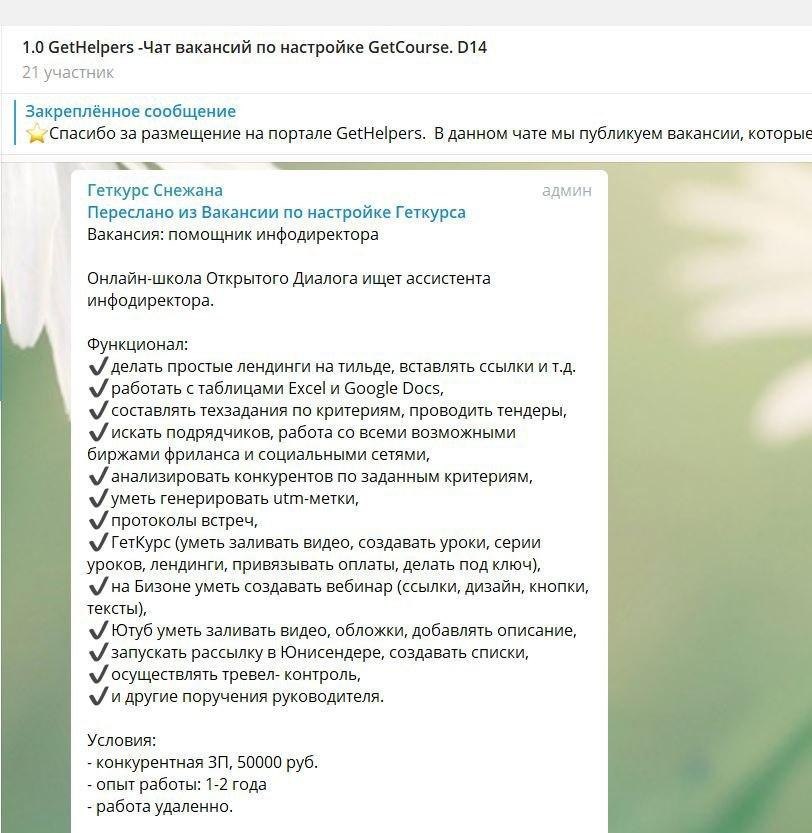Screen dimensions: 812x833
Task: Click checkmark beside 'протоколы встреч'
Action: pos(98,520)
